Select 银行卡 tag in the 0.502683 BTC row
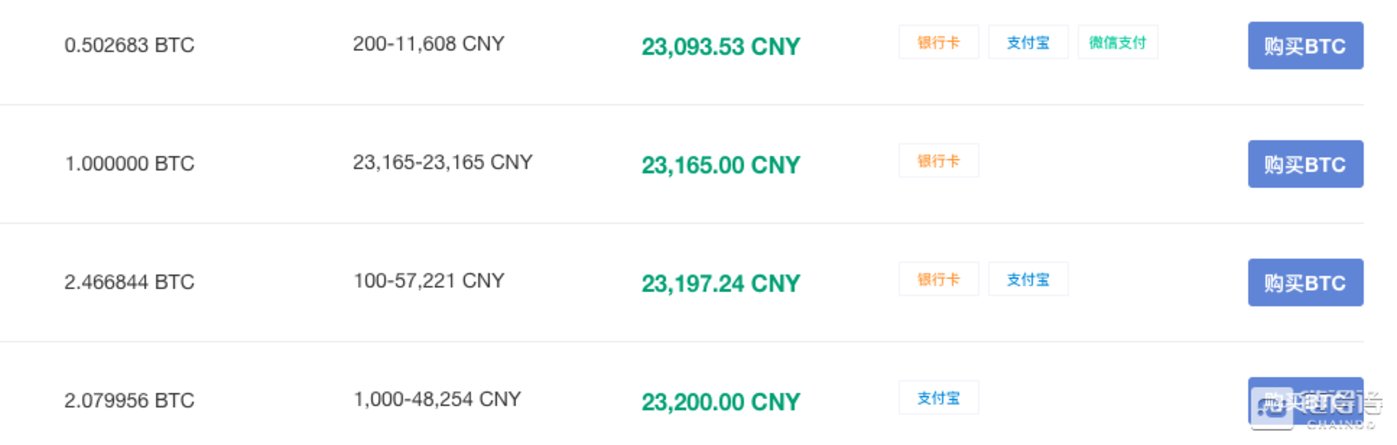1397x445 pixels. pyautogui.click(x=938, y=43)
